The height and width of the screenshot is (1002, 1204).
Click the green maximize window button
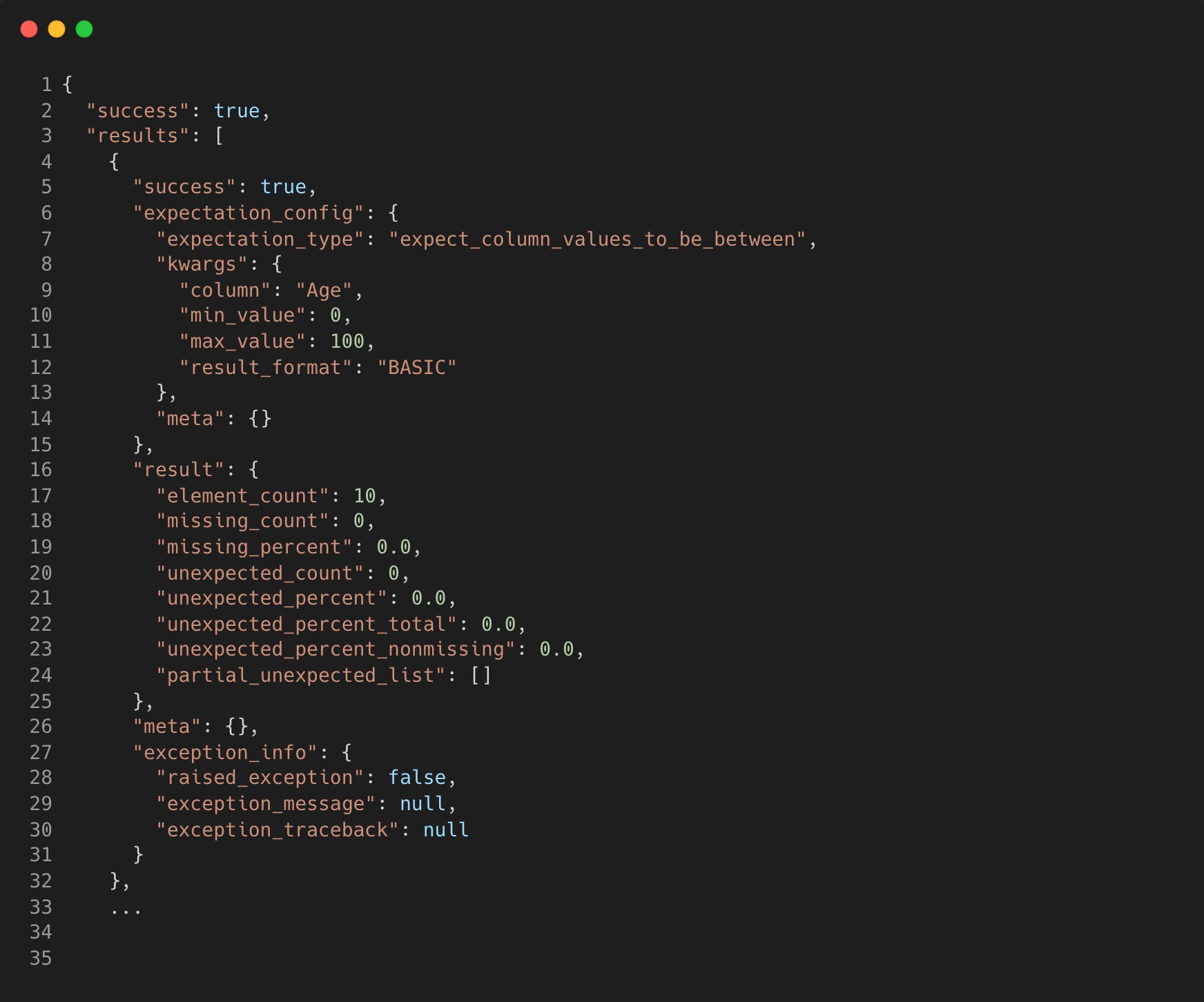[84, 29]
